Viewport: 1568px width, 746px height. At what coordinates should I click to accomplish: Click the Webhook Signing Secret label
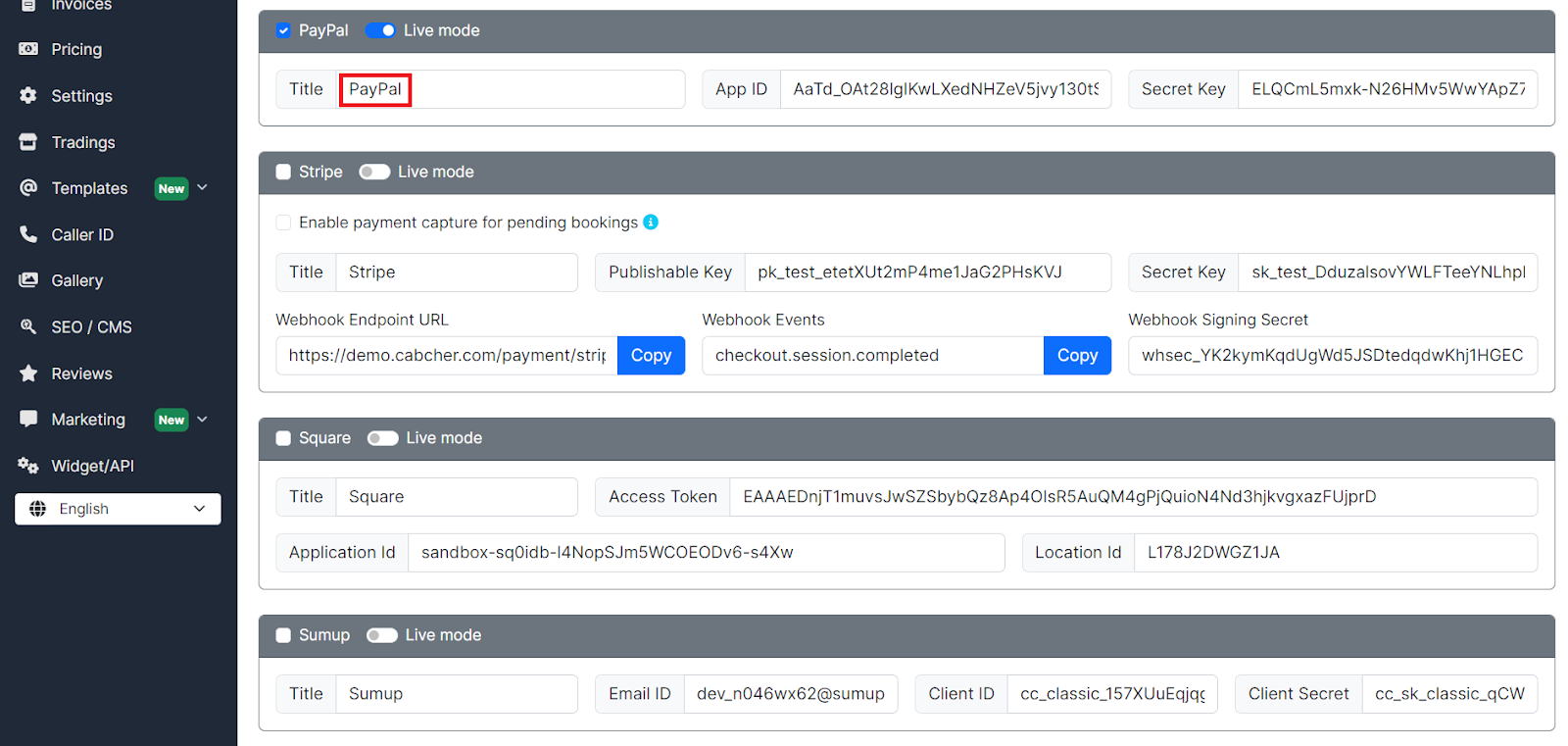1218,320
